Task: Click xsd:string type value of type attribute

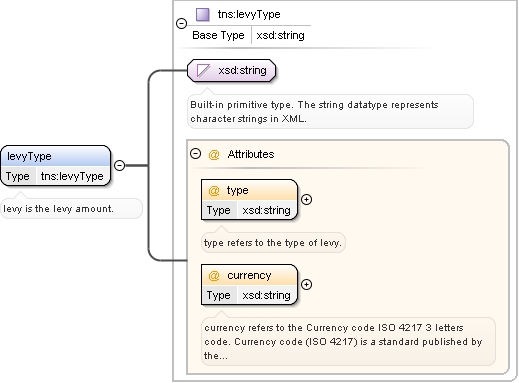Action: pyautogui.click(x=266, y=210)
